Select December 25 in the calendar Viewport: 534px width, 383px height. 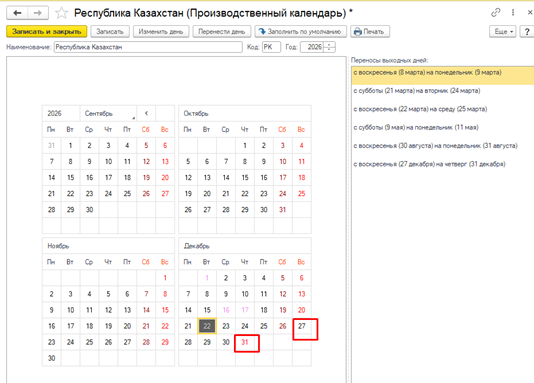click(x=264, y=326)
